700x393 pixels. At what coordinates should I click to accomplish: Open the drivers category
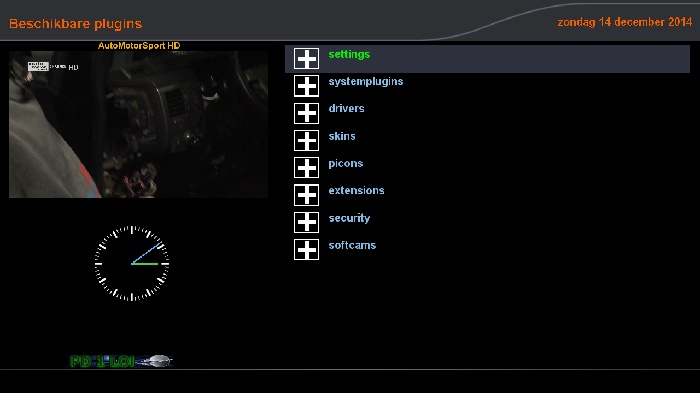[x=346, y=109]
